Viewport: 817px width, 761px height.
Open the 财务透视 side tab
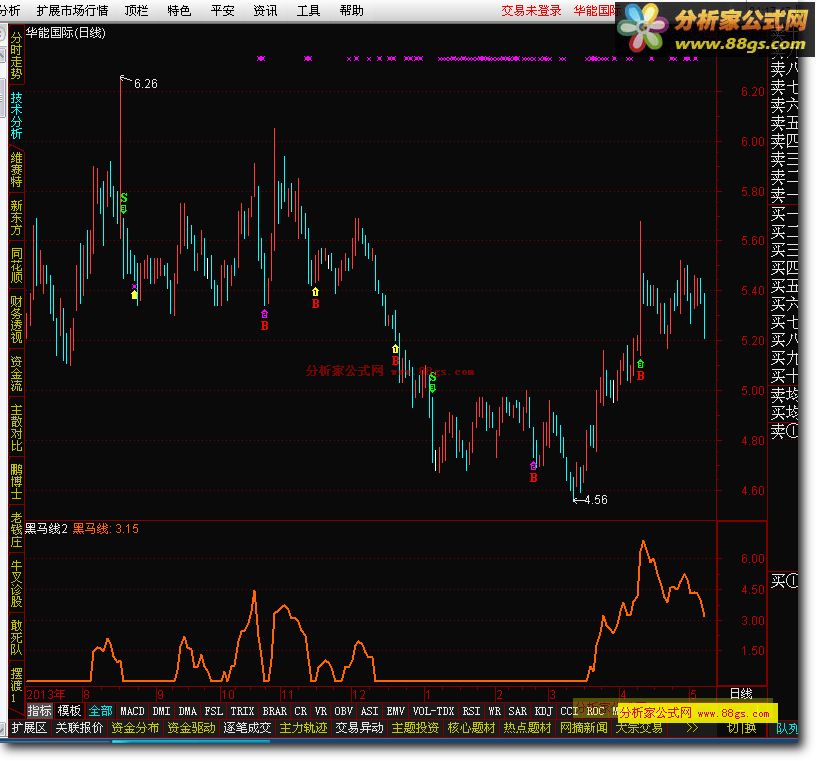[x=16, y=320]
